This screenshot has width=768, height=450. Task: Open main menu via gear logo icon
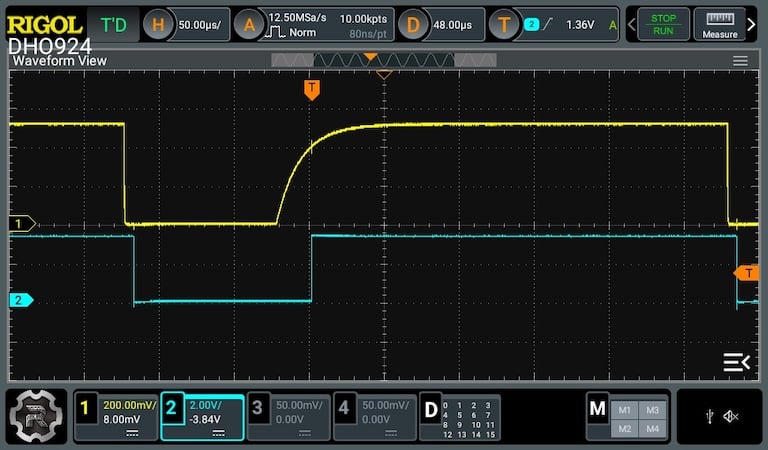[x=36, y=416]
